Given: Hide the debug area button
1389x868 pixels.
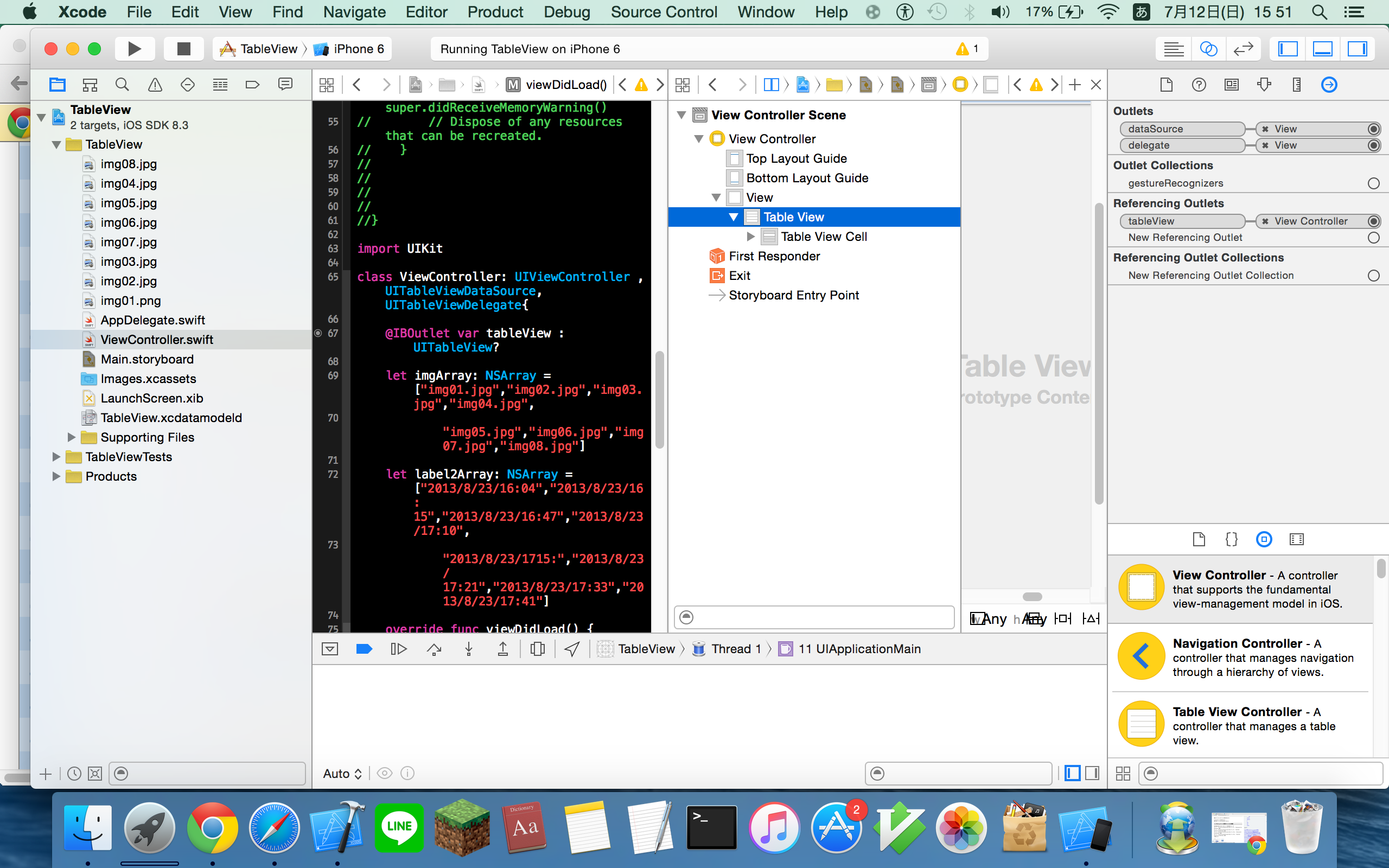Looking at the screenshot, I should click(x=330, y=649).
